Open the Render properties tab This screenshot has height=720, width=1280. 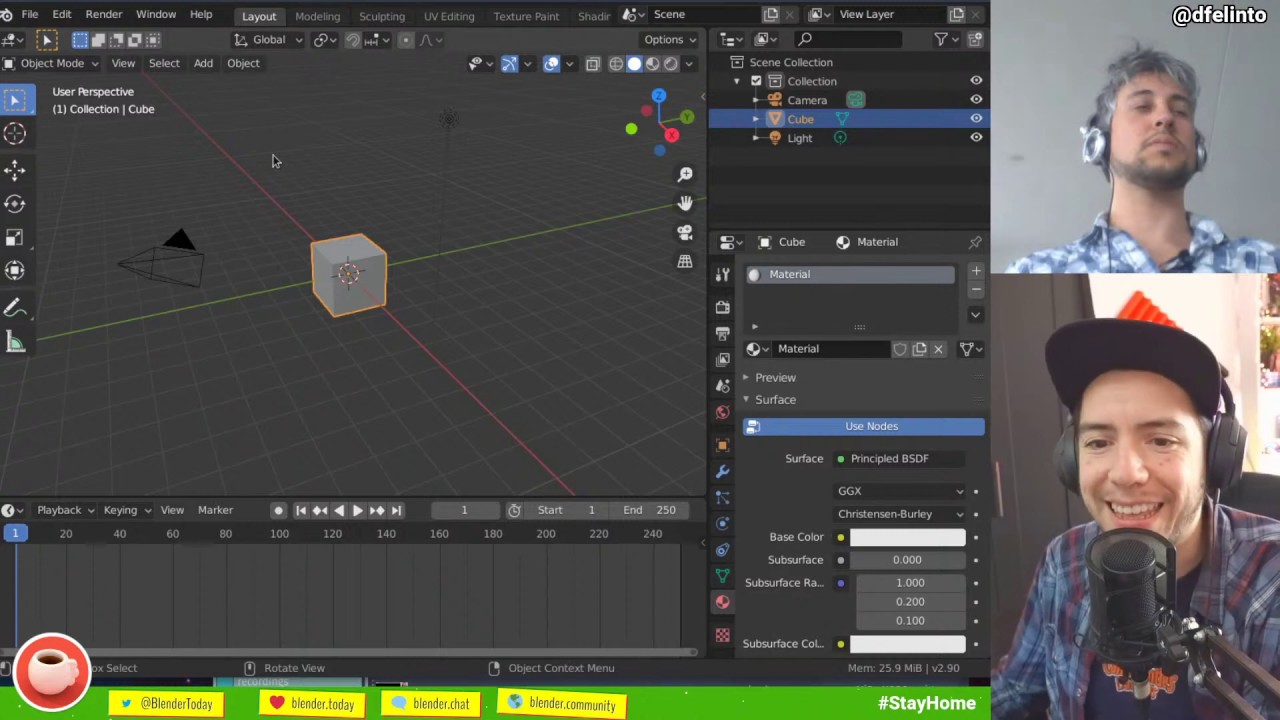click(x=723, y=307)
